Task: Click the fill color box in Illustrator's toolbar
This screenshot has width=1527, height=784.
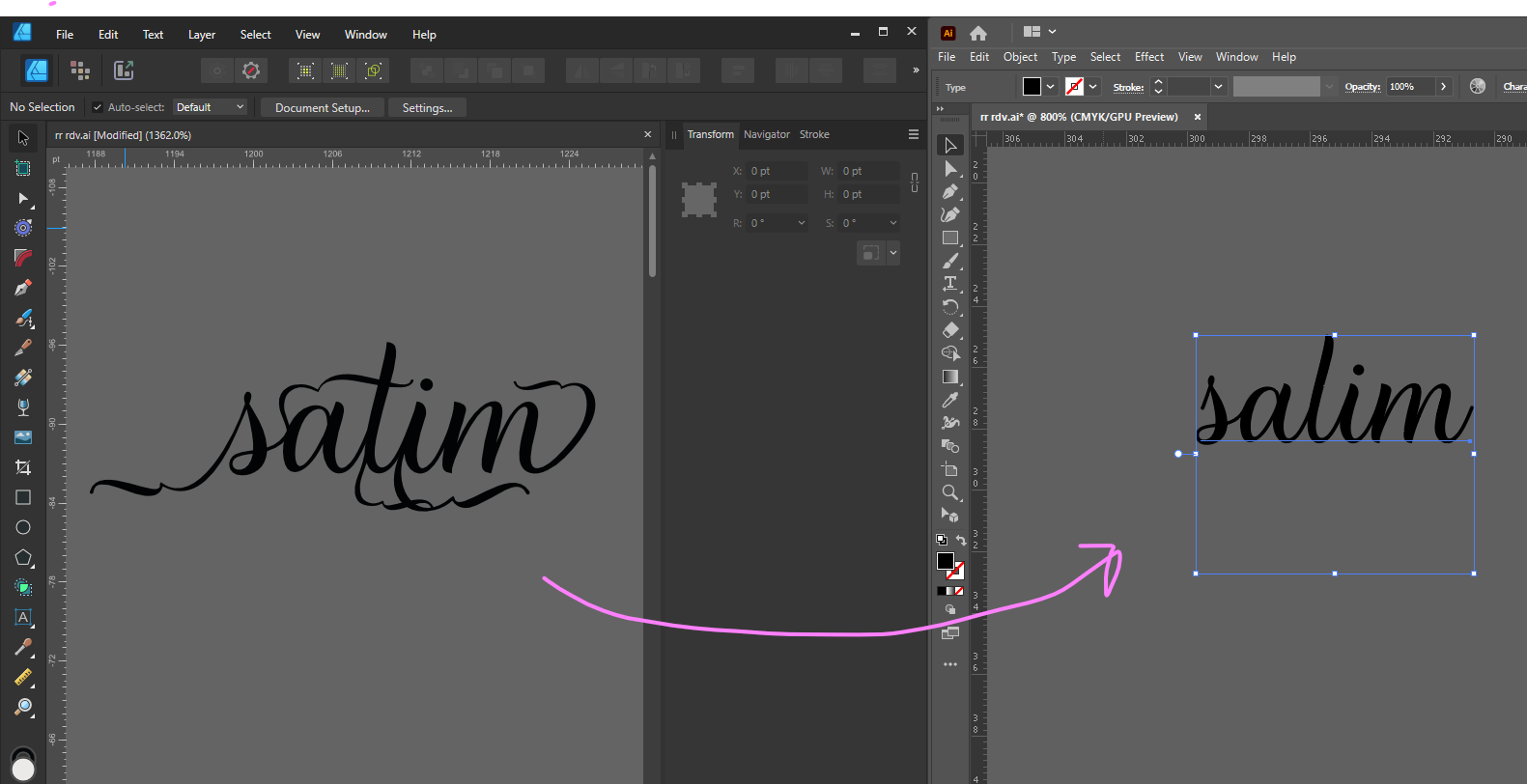Action: point(946,561)
